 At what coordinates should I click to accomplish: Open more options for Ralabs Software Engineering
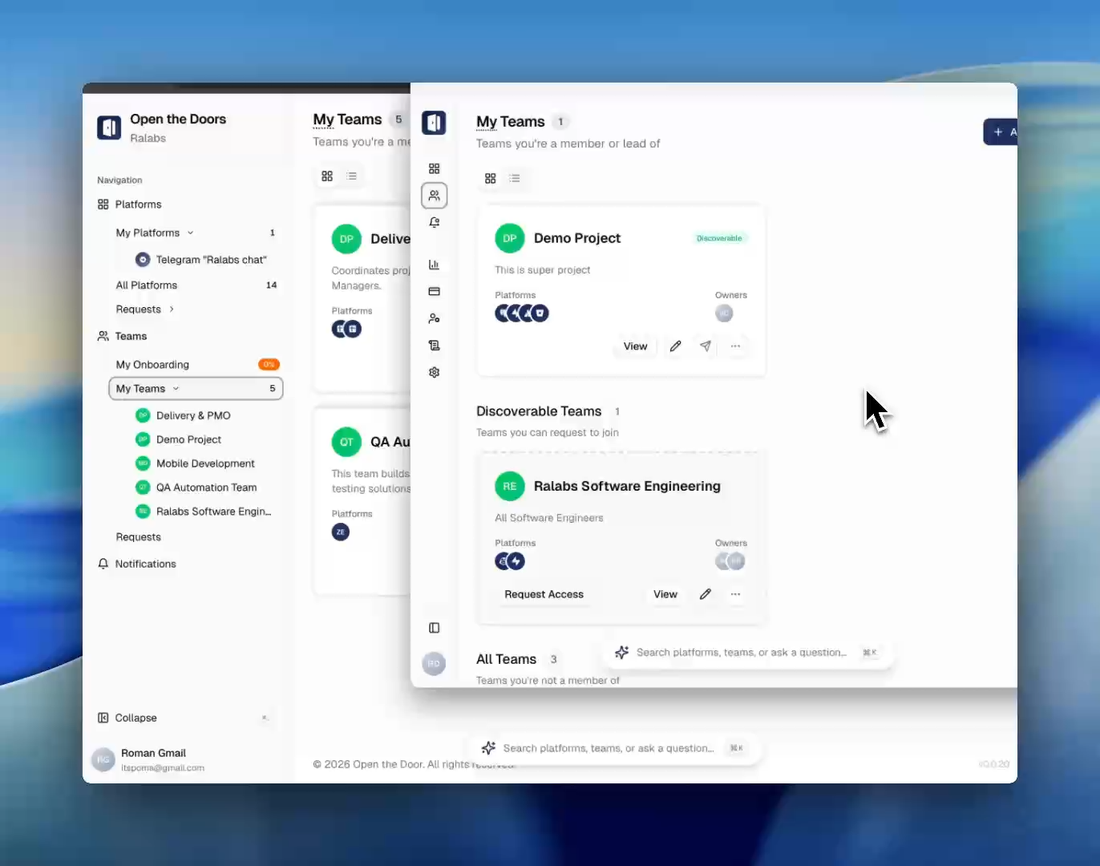[735, 594]
